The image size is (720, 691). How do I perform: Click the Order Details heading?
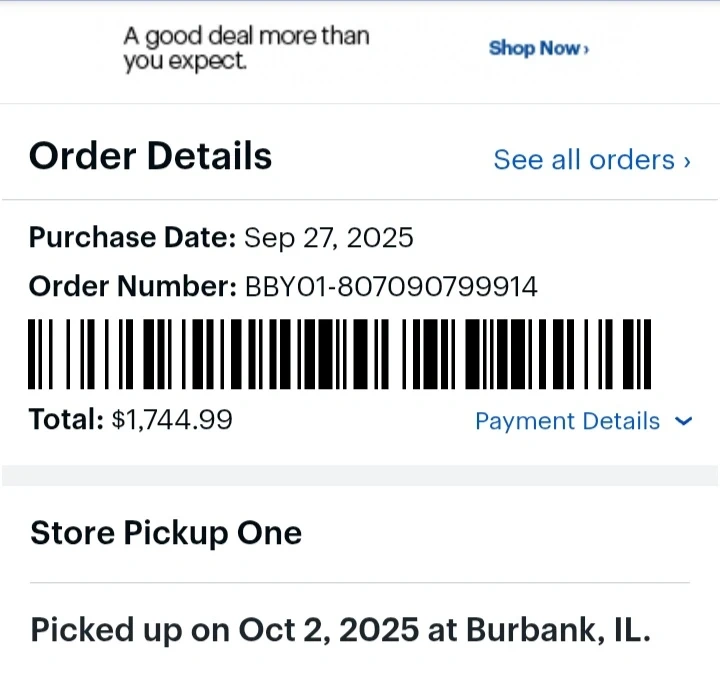coord(150,156)
